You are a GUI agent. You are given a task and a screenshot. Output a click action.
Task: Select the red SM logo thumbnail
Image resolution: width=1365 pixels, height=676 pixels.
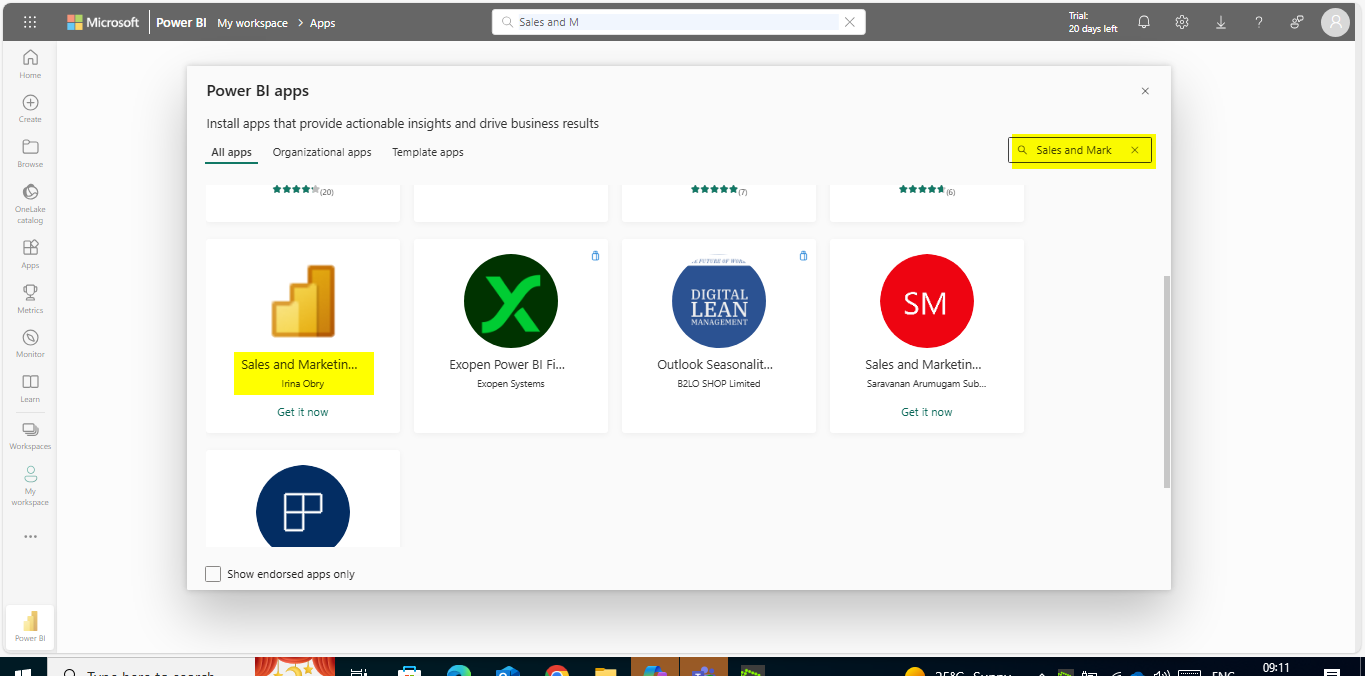click(x=927, y=301)
